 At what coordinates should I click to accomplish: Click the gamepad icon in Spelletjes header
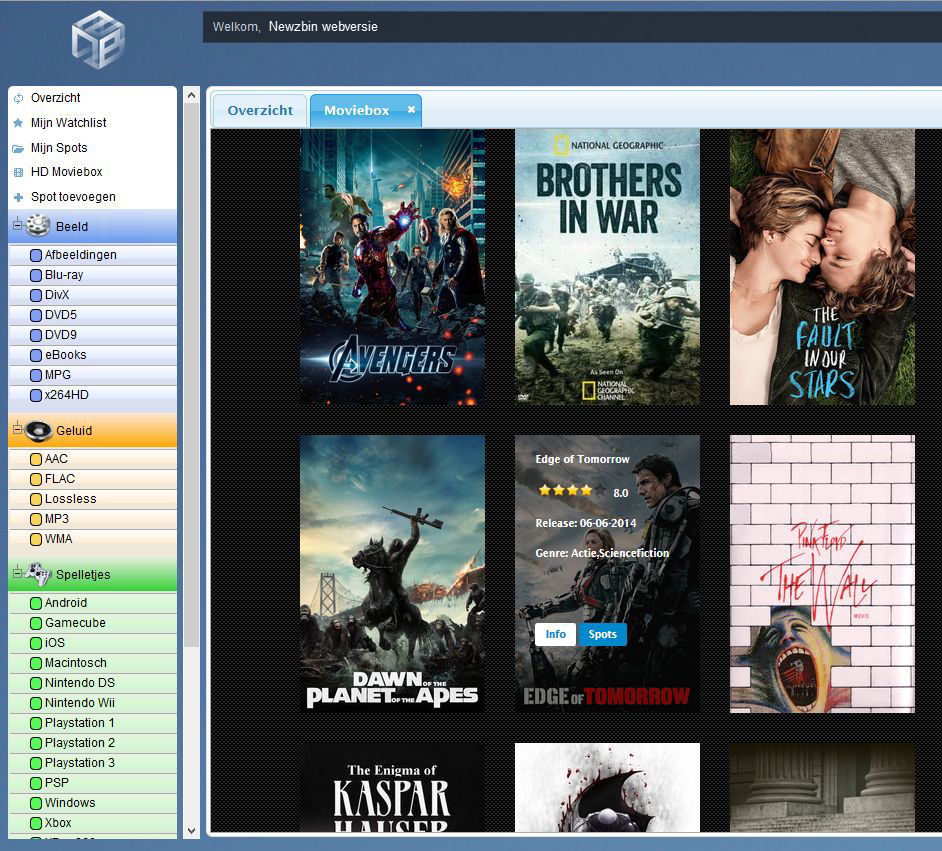pyautogui.click(x=38, y=574)
